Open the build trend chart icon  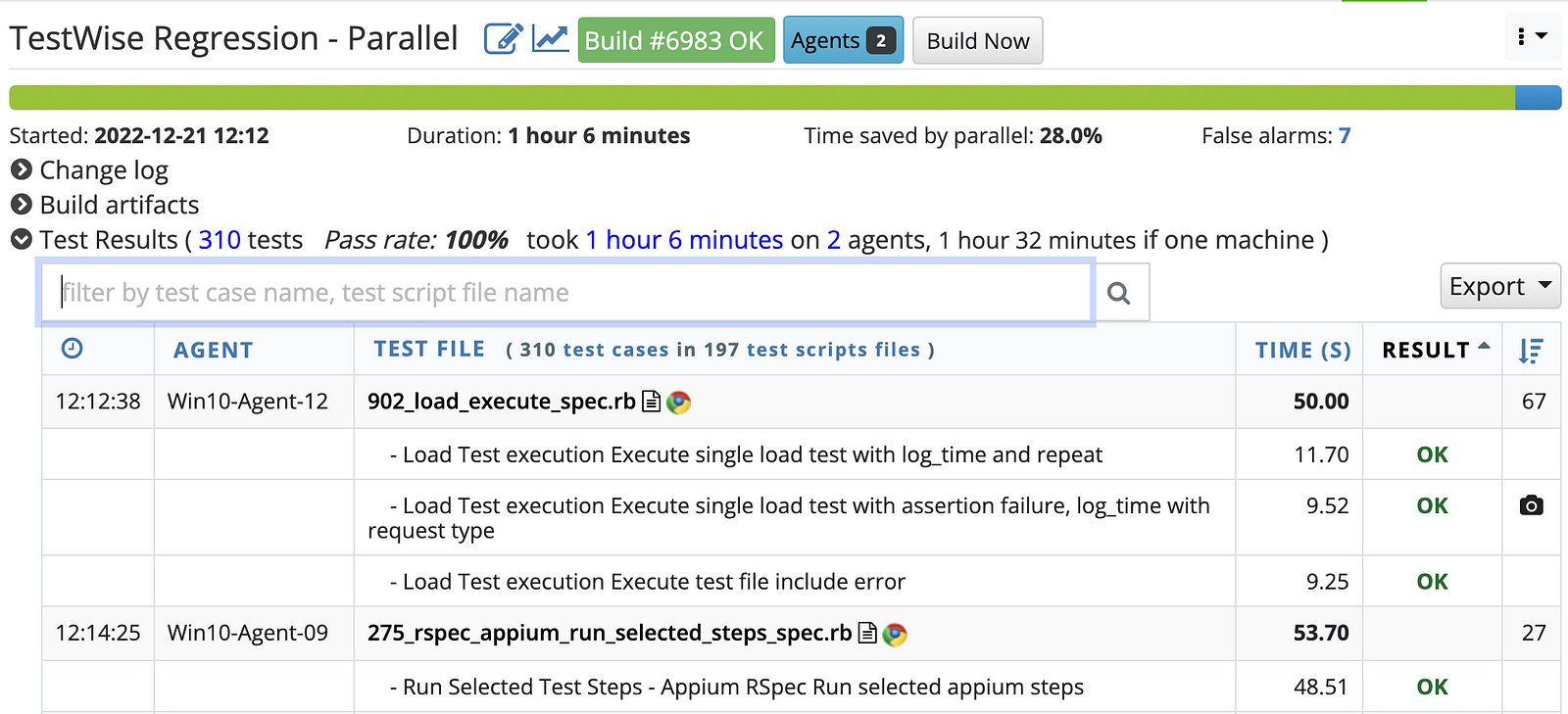[551, 39]
